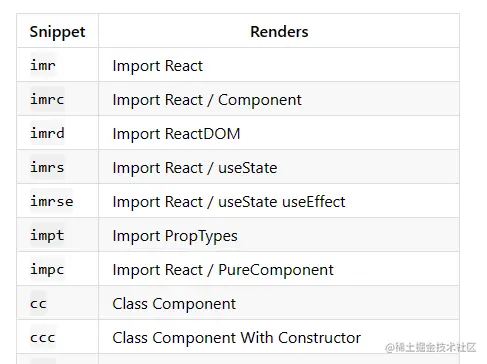Click the Import React description
Image resolution: width=487 pixels, height=364 pixels.
pyautogui.click(x=157, y=66)
